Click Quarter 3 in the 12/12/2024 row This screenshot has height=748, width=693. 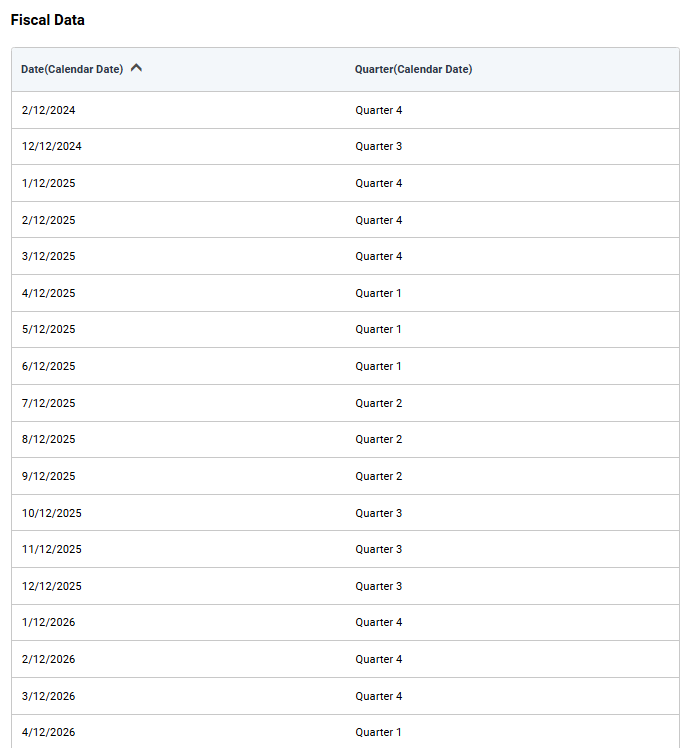(x=378, y=147)
